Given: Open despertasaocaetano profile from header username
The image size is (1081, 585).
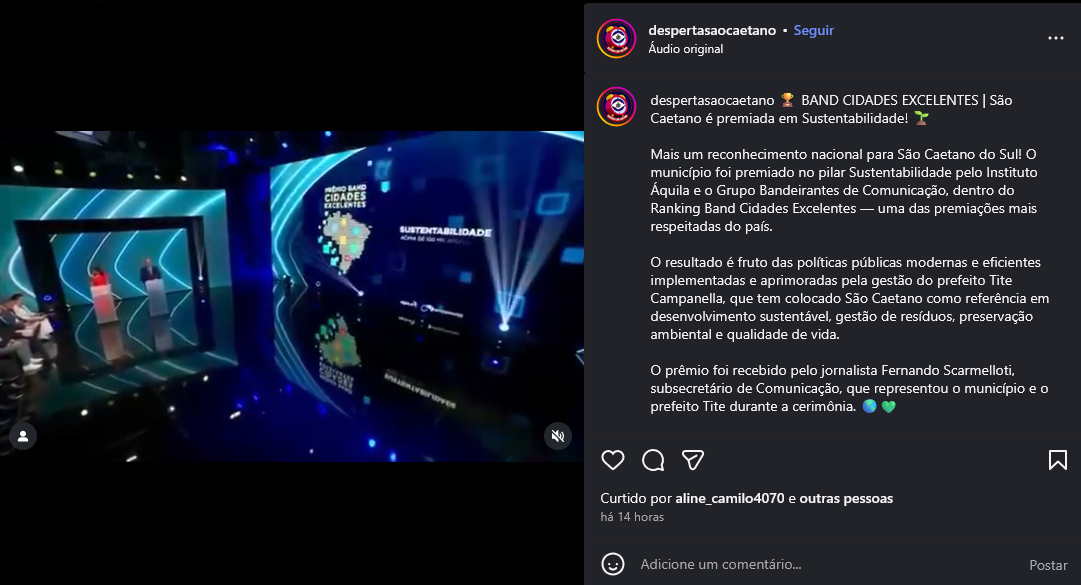Looking at the screenshot, I should [x=711, y=30].
